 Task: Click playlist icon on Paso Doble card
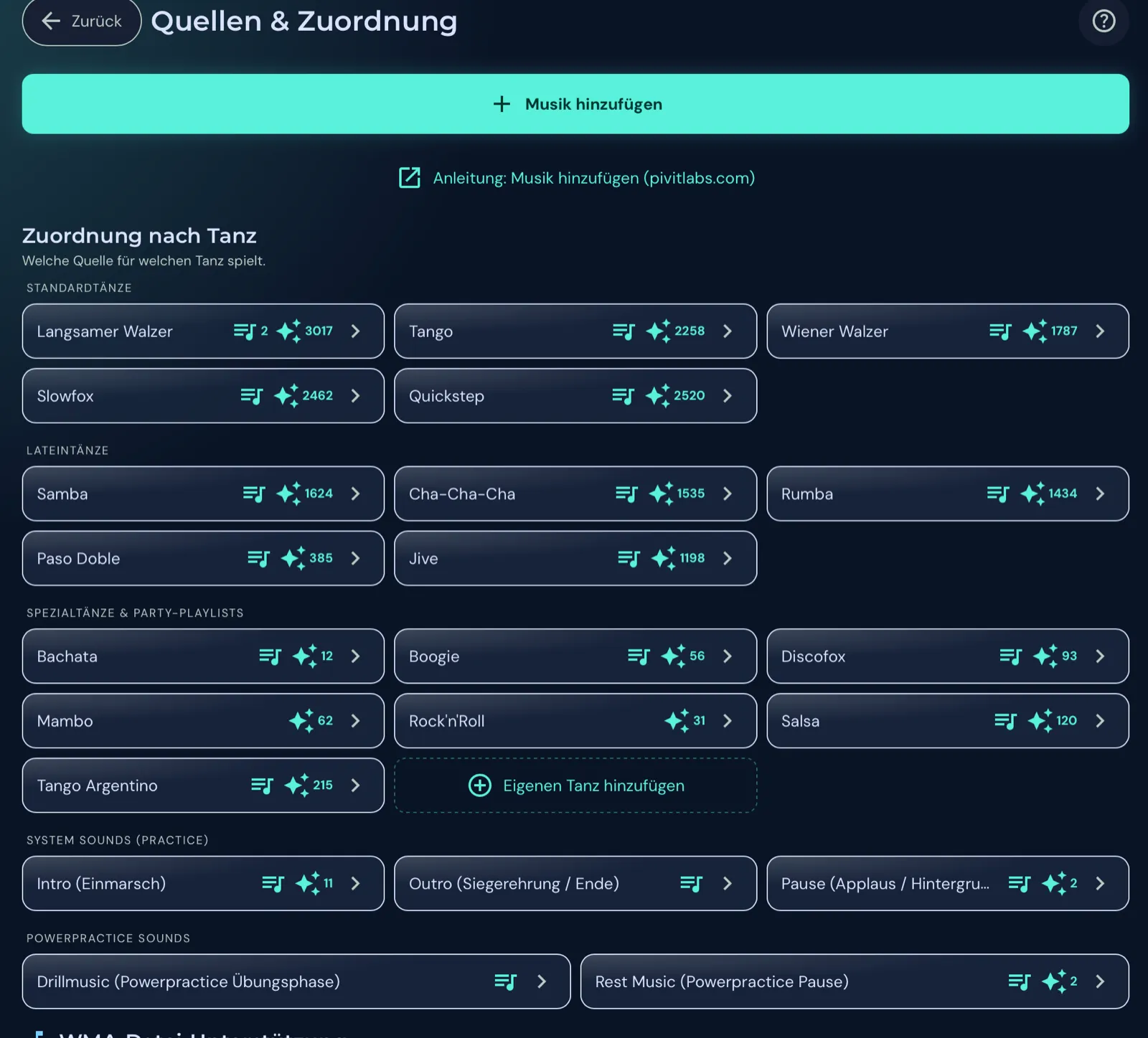[x=258, y=558]
